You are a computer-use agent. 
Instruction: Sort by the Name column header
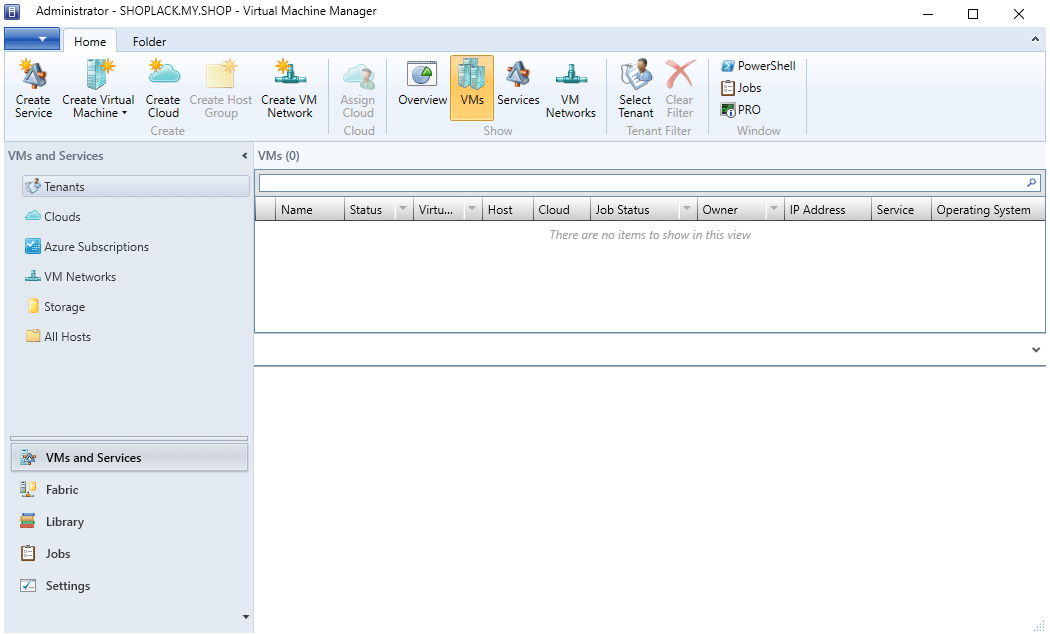[310, 210]
